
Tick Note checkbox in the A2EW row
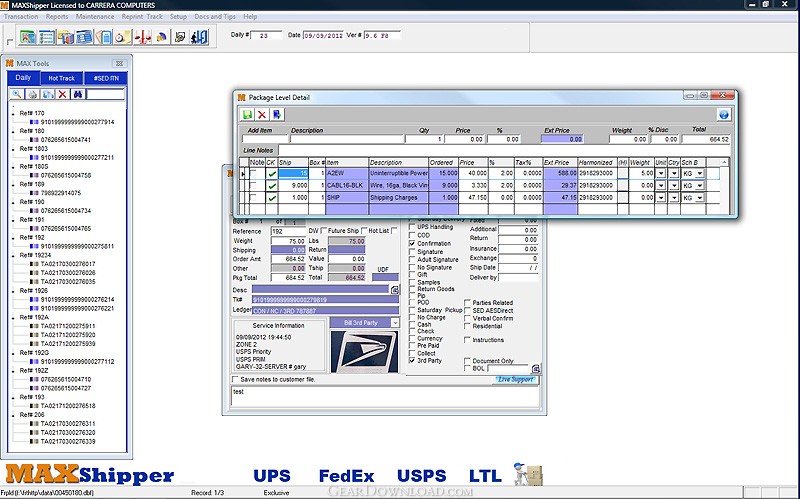click(254, 173)
